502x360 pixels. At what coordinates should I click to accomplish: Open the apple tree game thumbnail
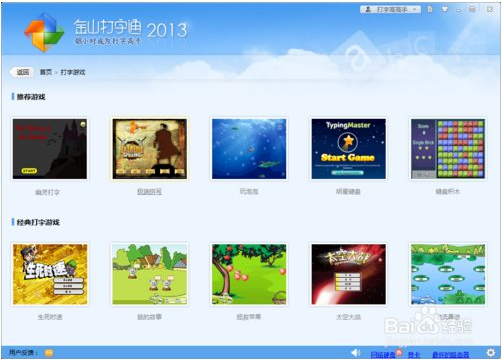tap(249, 274)
